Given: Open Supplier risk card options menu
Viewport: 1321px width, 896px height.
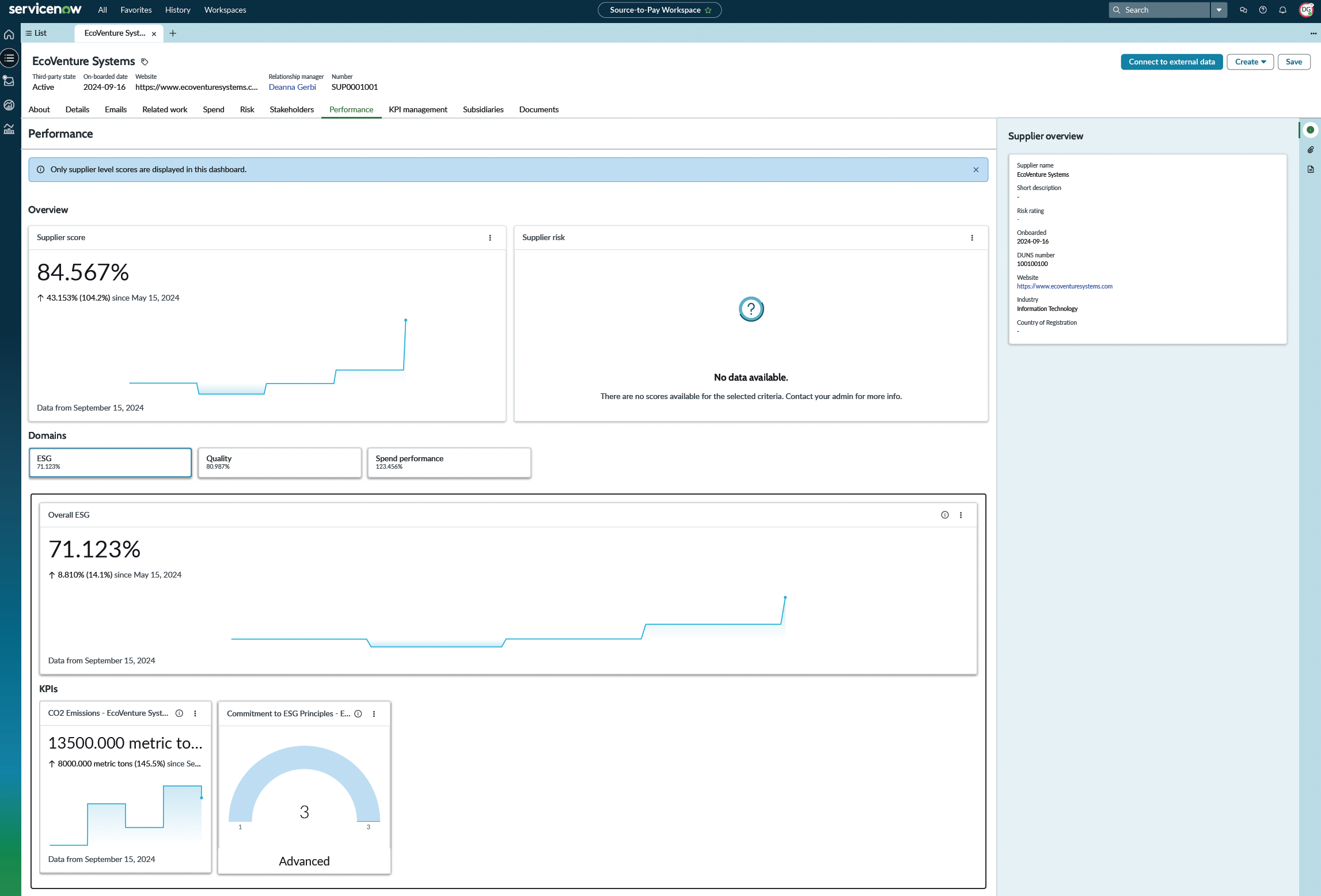Looking at the screenshot, I should 972,238.
